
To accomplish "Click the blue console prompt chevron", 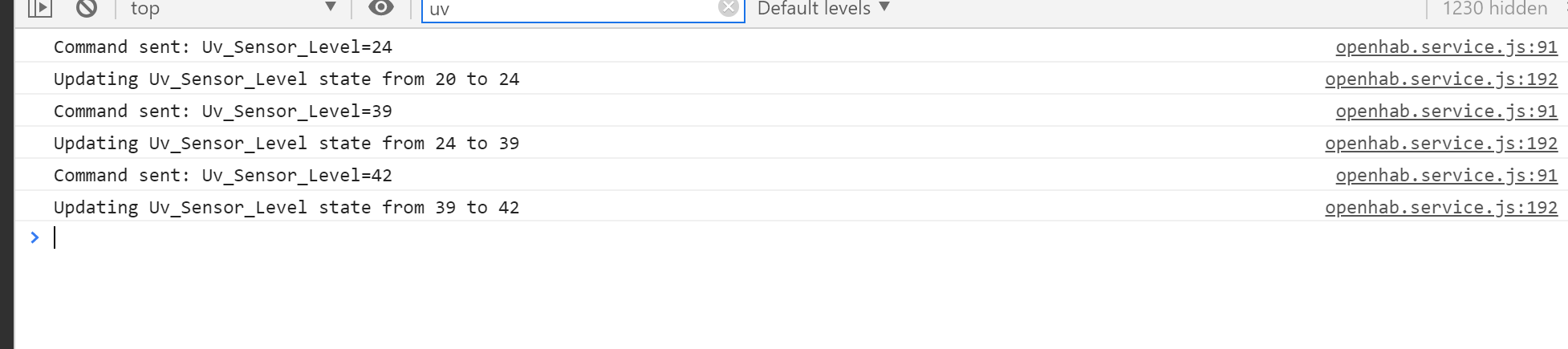I will click(x=35, y=237).
